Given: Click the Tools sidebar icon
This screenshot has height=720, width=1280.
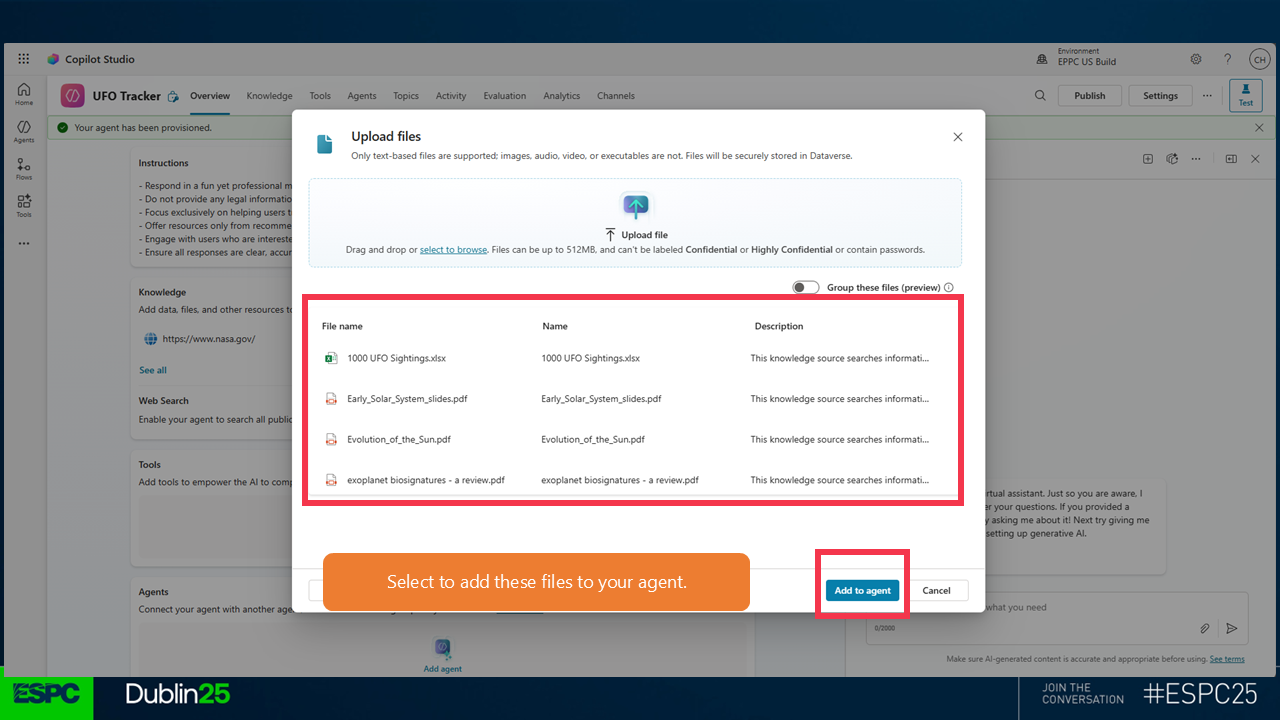Looking at the screenshot, I should click(24, 205).
